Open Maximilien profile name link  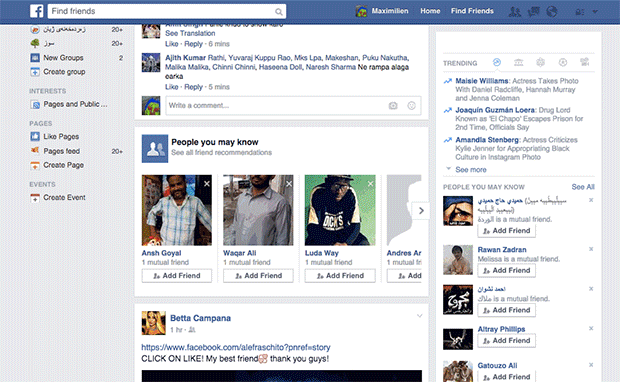coord(390,11)
